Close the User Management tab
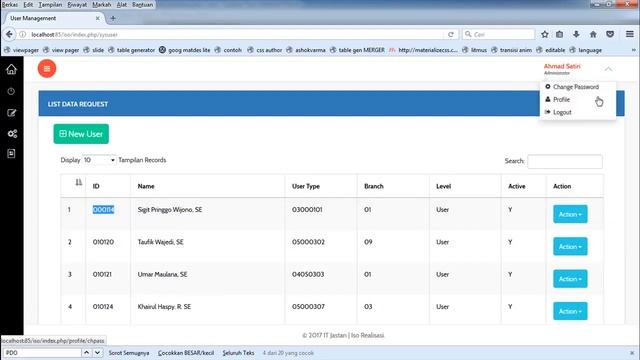This screenshot has width=640, height=360. 98,18
